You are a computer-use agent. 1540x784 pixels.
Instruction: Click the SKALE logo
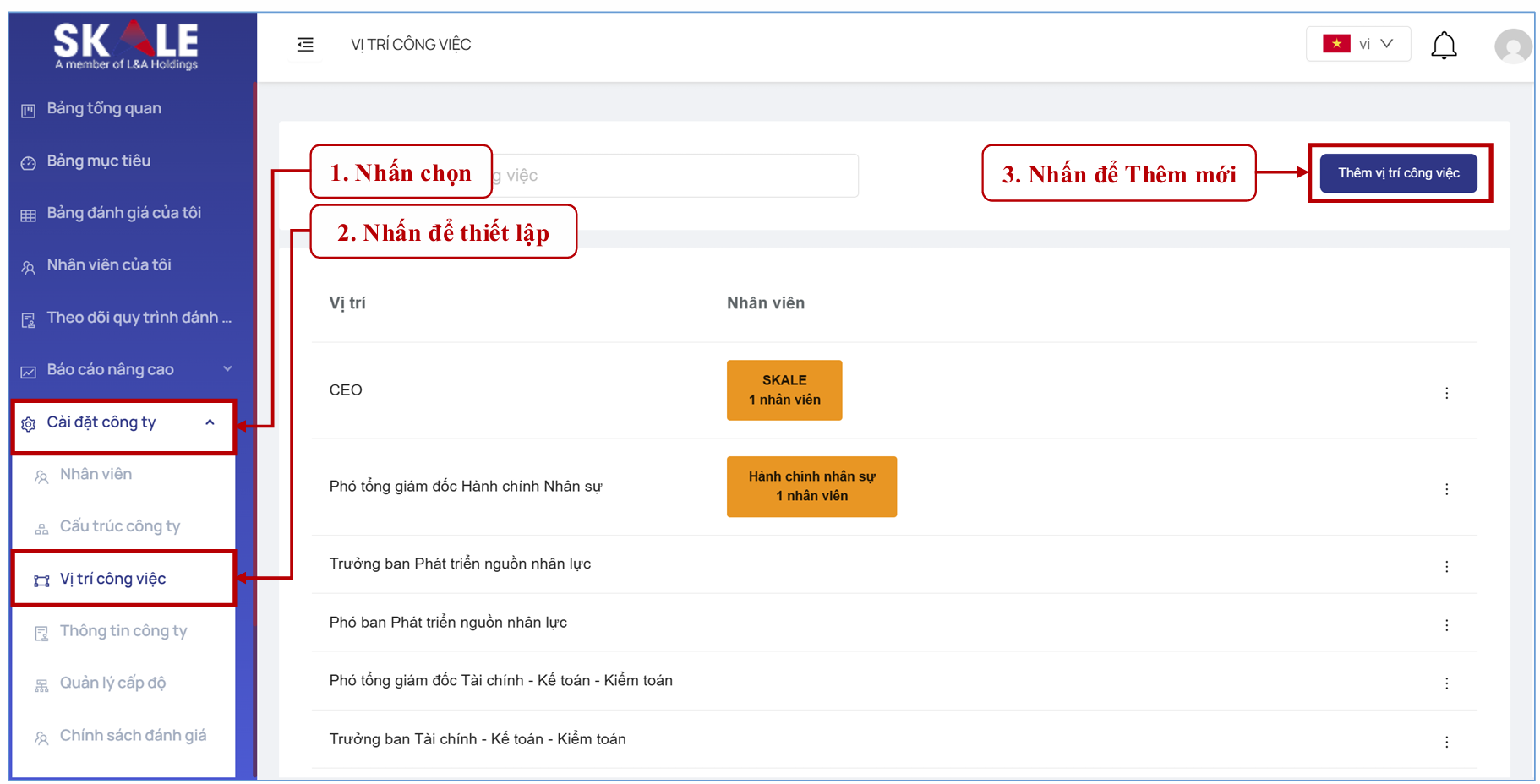(127, 46)
